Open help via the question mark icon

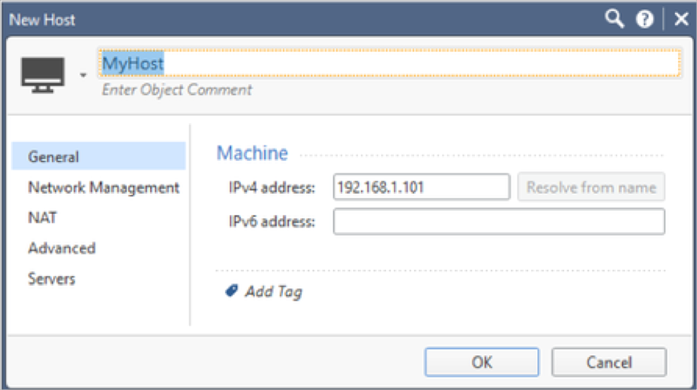pyautogui.click(x=644, y=19)
